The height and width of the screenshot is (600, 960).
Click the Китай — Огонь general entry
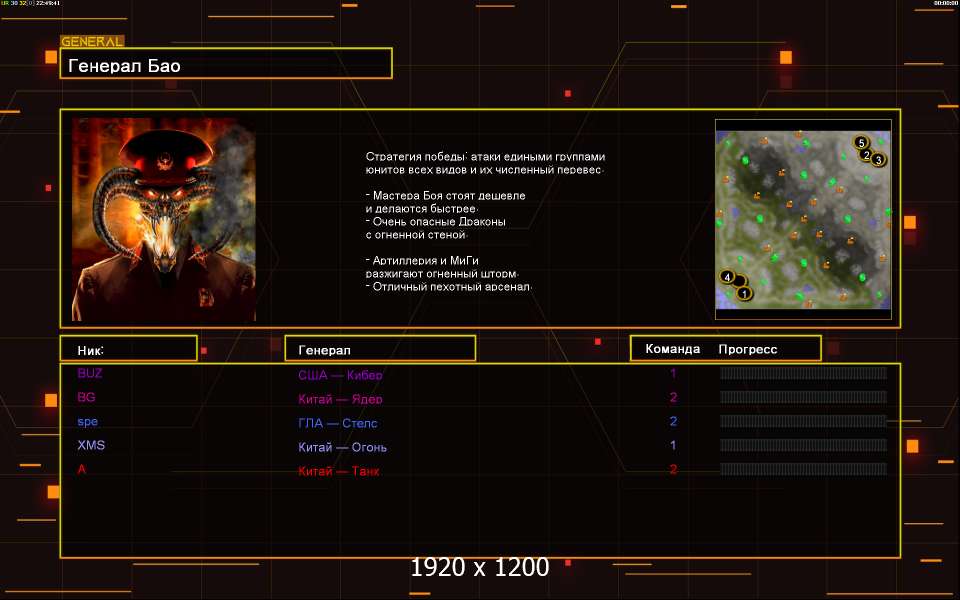pos(342,447)
